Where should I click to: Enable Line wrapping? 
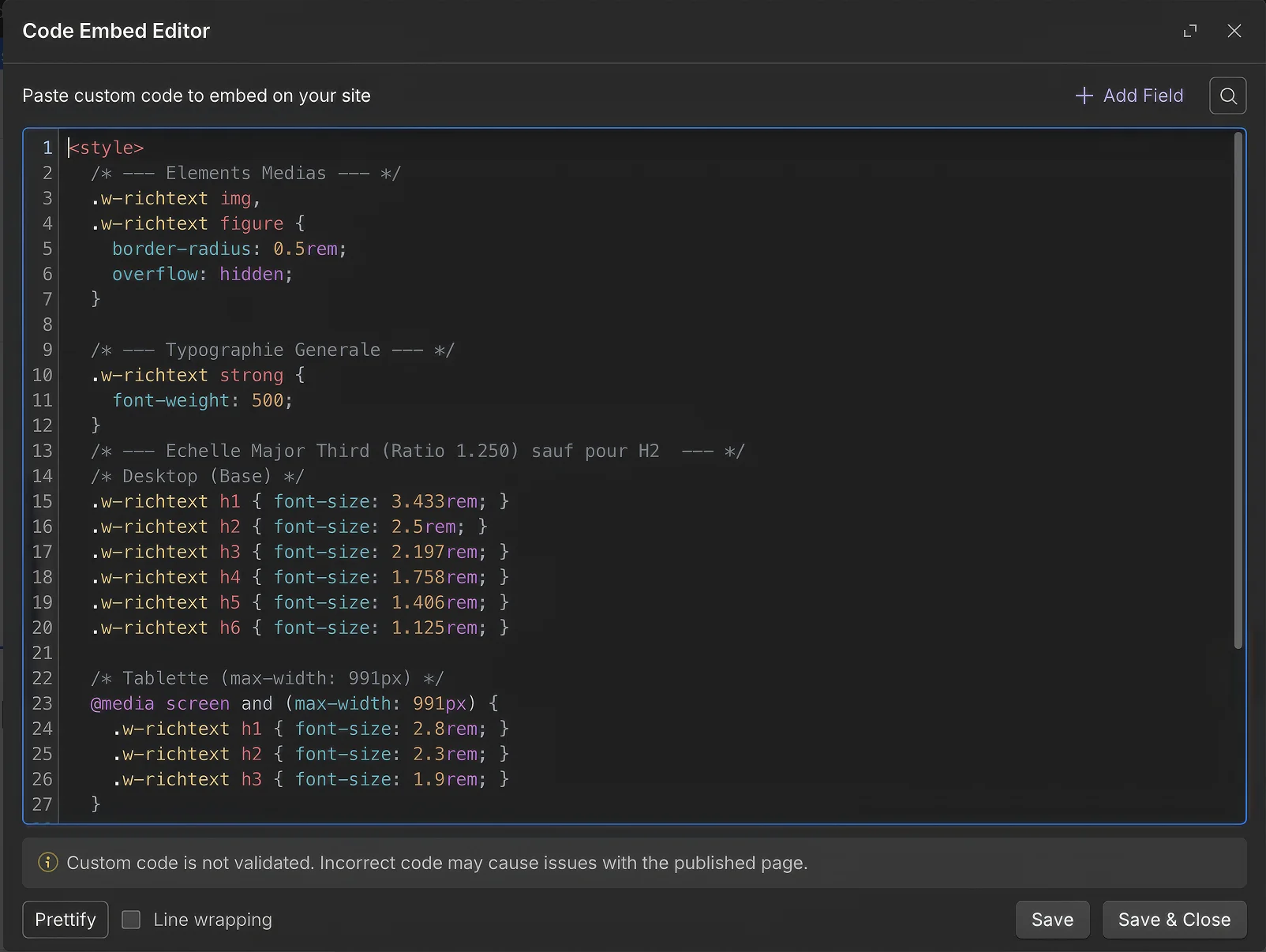tap(131, 919)
